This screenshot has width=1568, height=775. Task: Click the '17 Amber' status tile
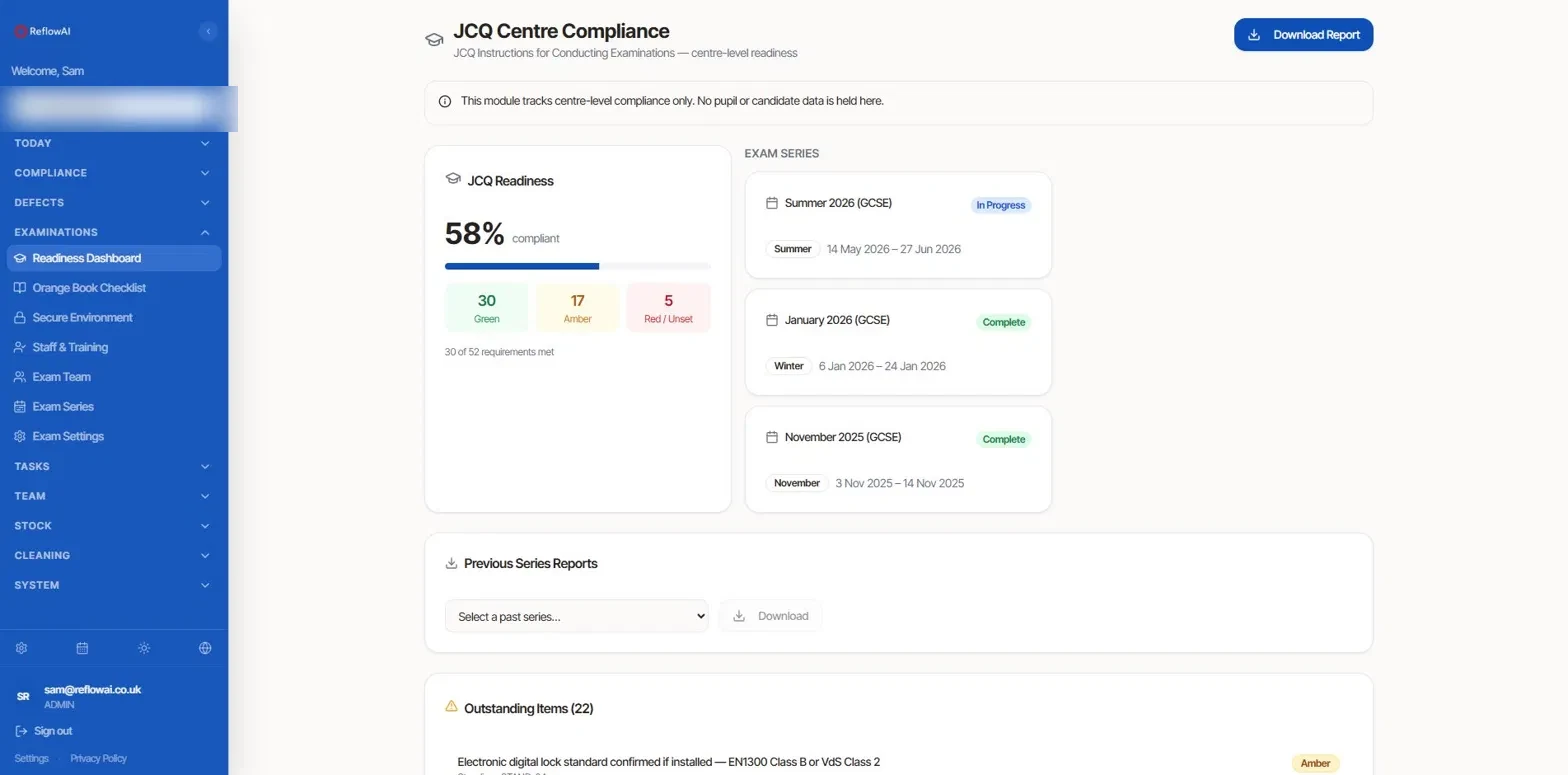click(x=578, y=308)
